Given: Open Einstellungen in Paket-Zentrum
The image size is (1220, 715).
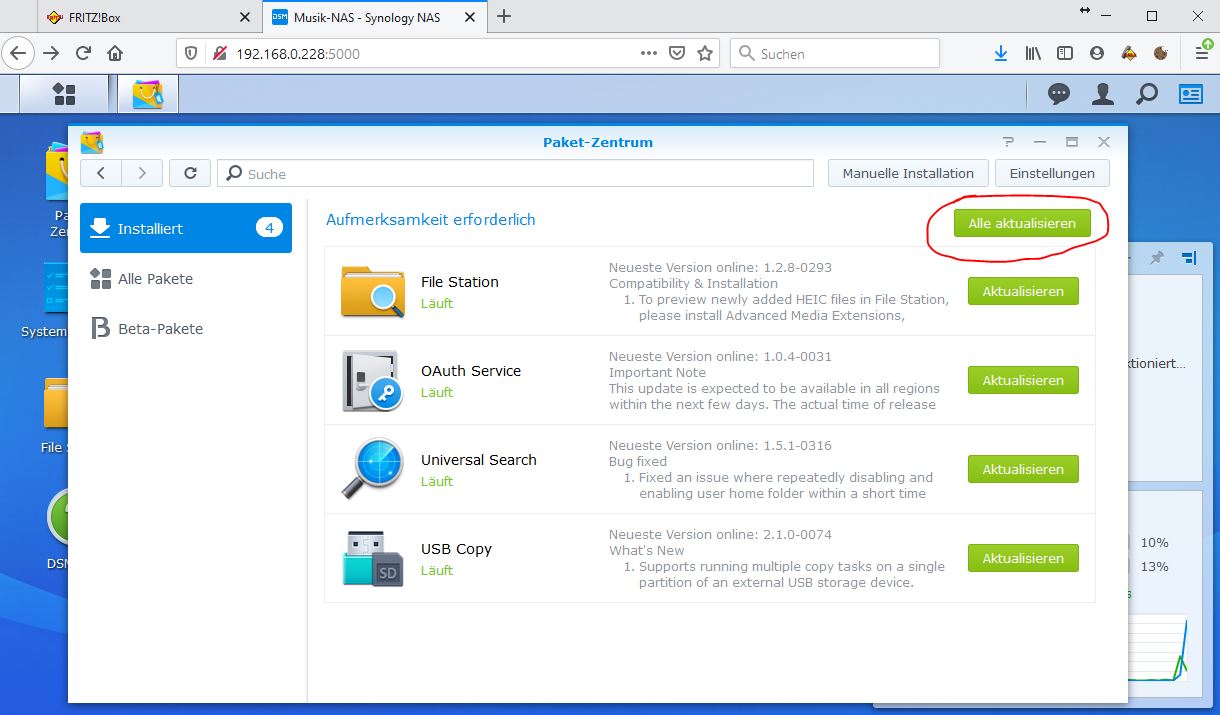Looking at the screenshot, I should [1052, 173].
